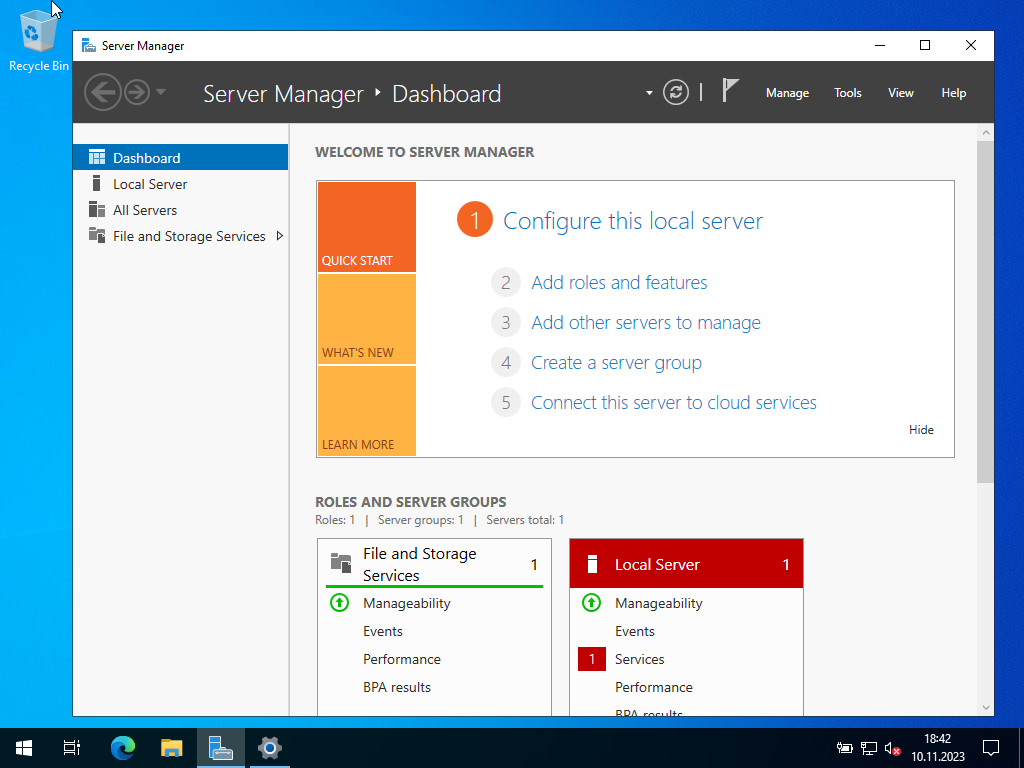The width and height of the screenshot is (1024, 768).
Task: Click the step 3 number circle
Action: [505, 322]
